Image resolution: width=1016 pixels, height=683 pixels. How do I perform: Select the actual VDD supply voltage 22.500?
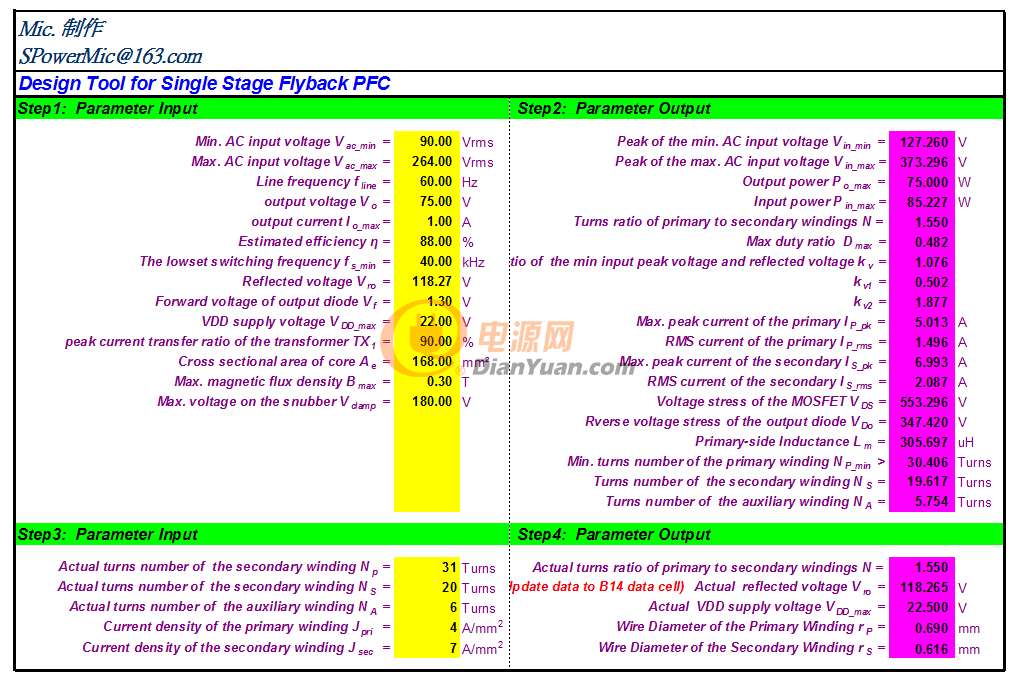pyautogui.click(x=921, y=608)
